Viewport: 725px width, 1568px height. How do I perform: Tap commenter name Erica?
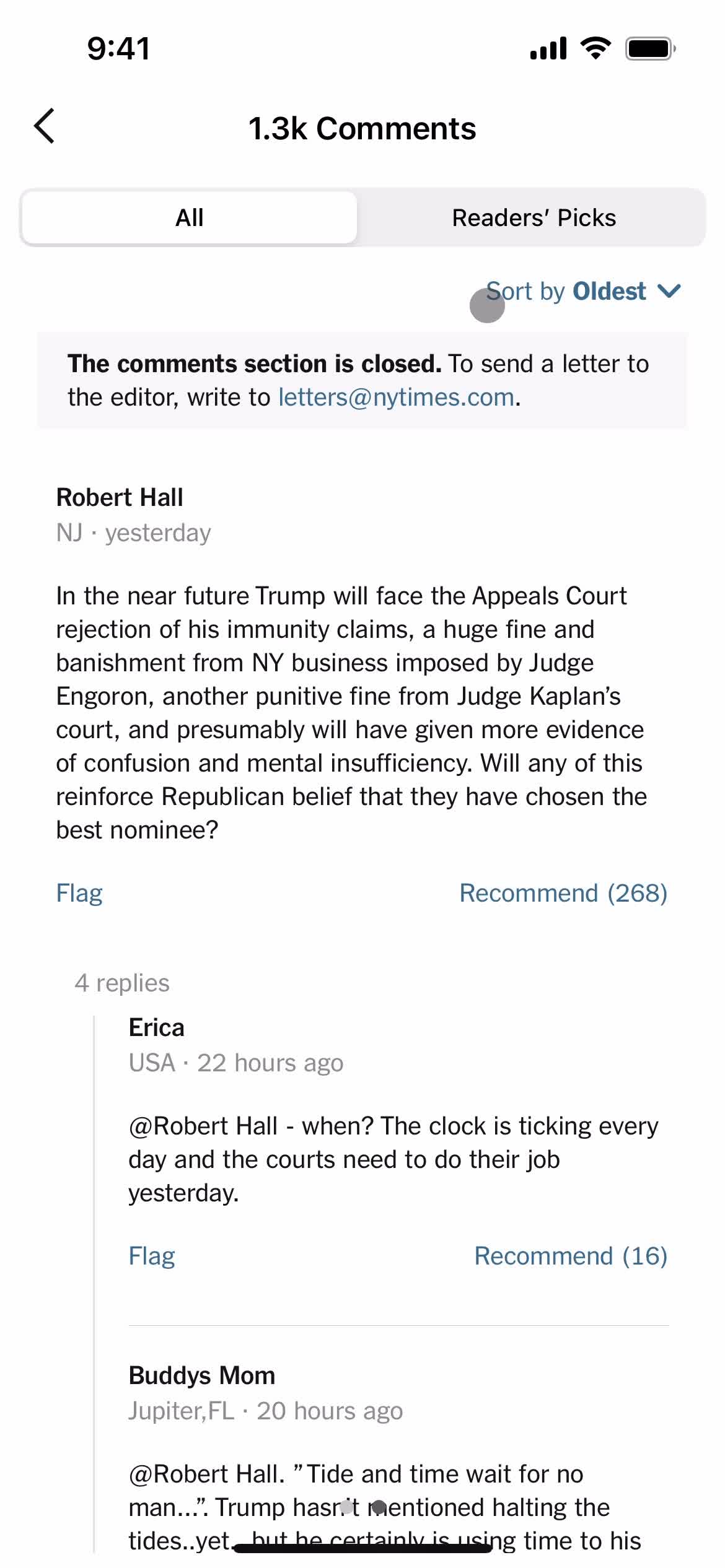(x=157, y=1027)
